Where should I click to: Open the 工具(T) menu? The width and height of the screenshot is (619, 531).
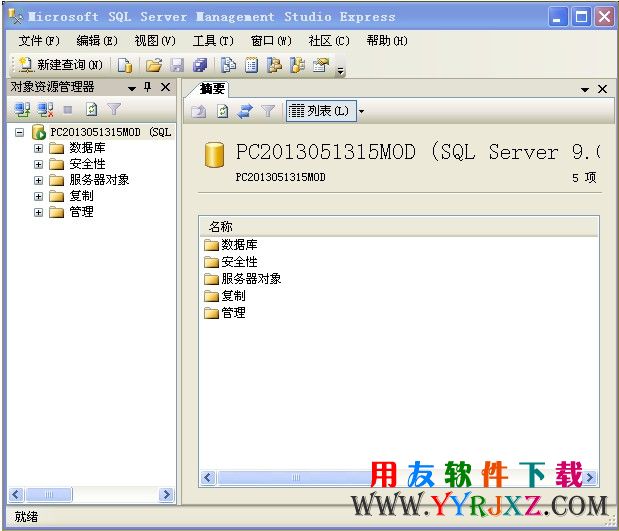click(213, 41)
